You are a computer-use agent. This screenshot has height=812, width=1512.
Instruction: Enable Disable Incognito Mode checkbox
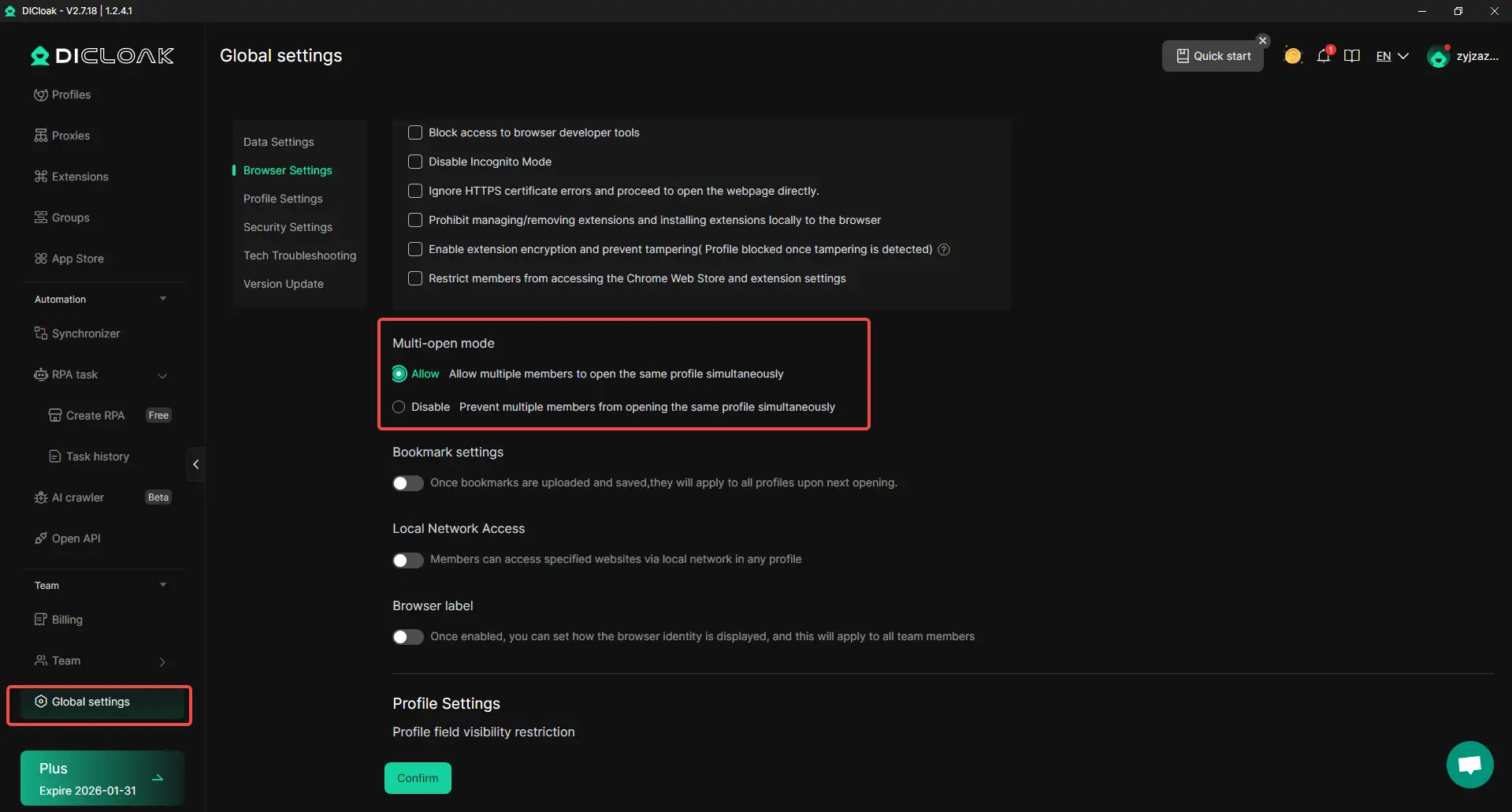[415, 162]
